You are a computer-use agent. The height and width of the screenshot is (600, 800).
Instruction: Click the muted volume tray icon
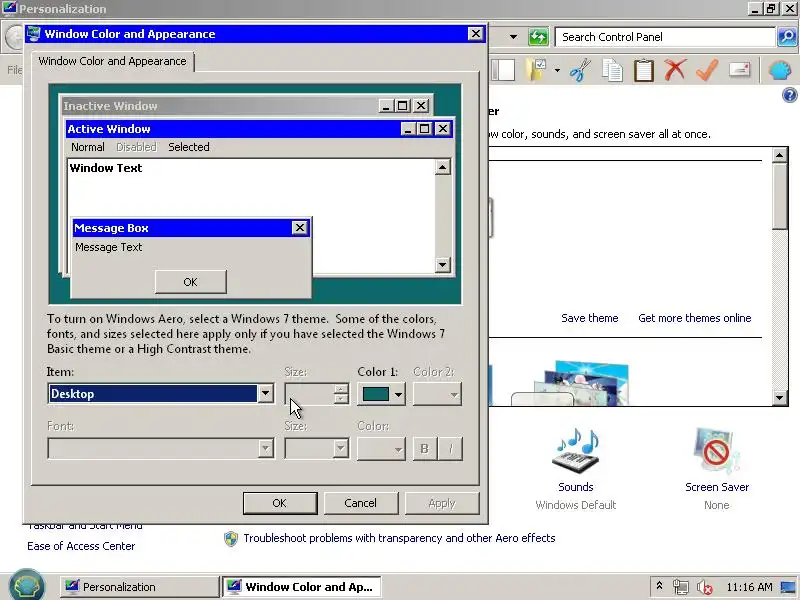tap(705, 587)
